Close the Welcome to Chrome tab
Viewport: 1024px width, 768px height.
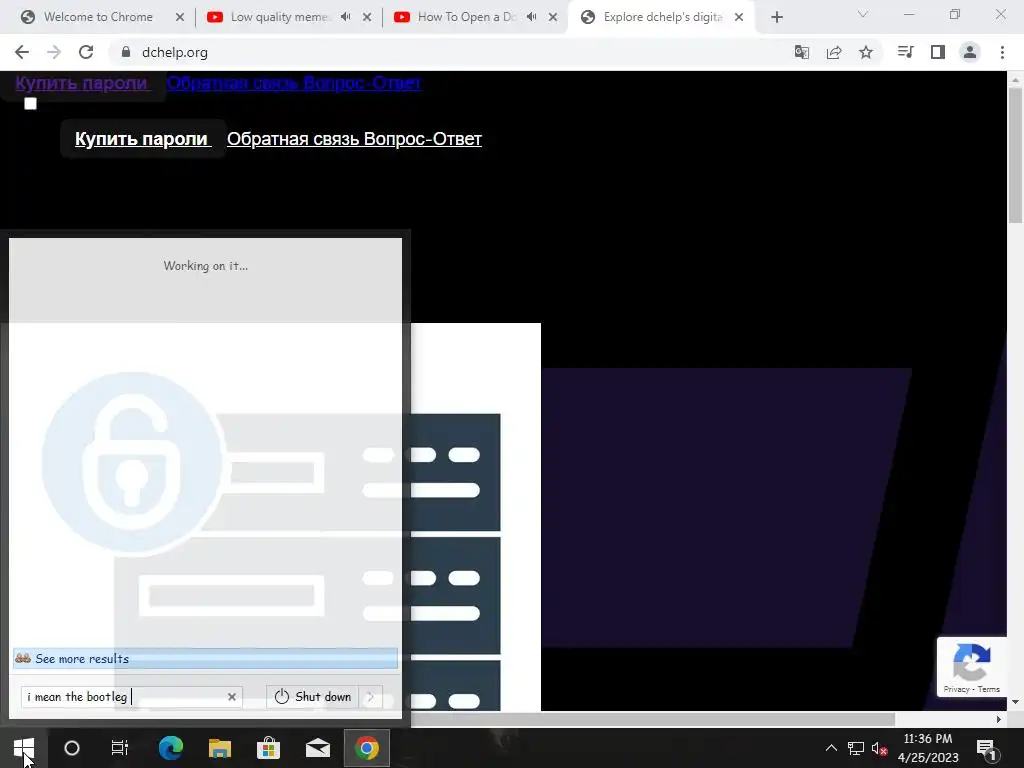(180, 17)
